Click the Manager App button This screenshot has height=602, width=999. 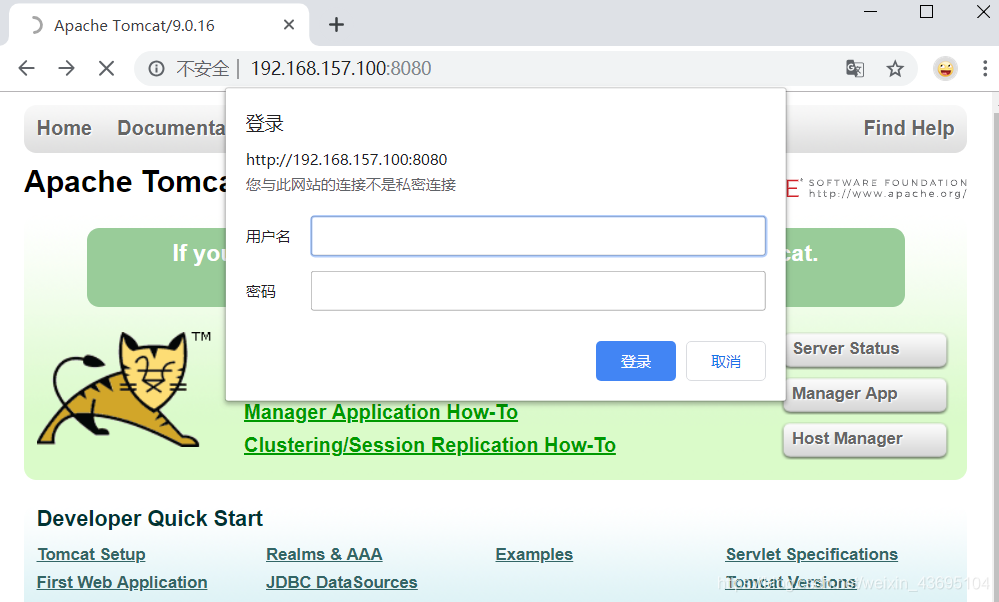tap(865, 394)
